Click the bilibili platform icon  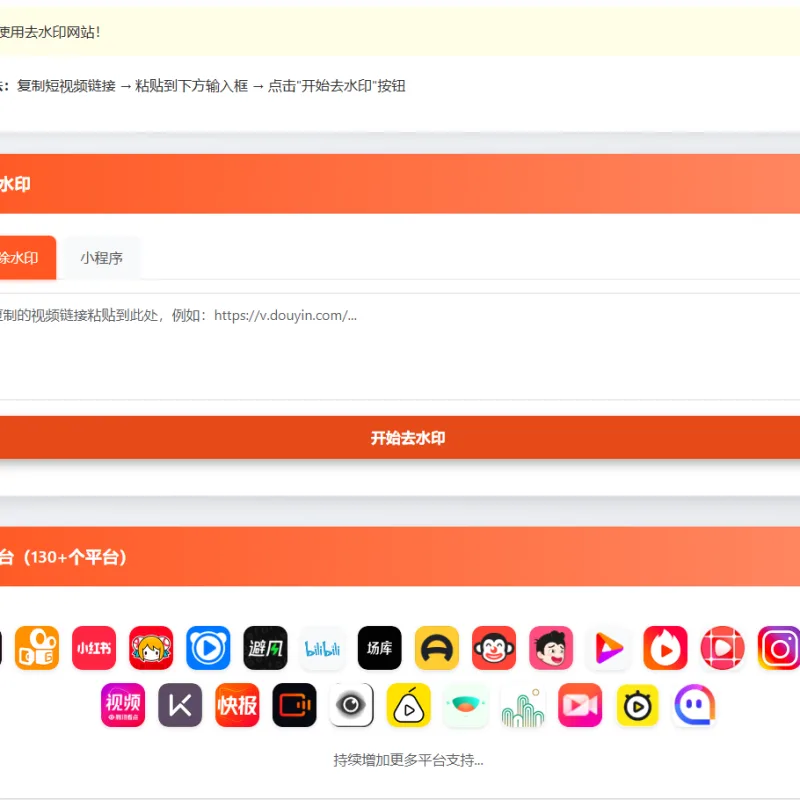(322, 648)
